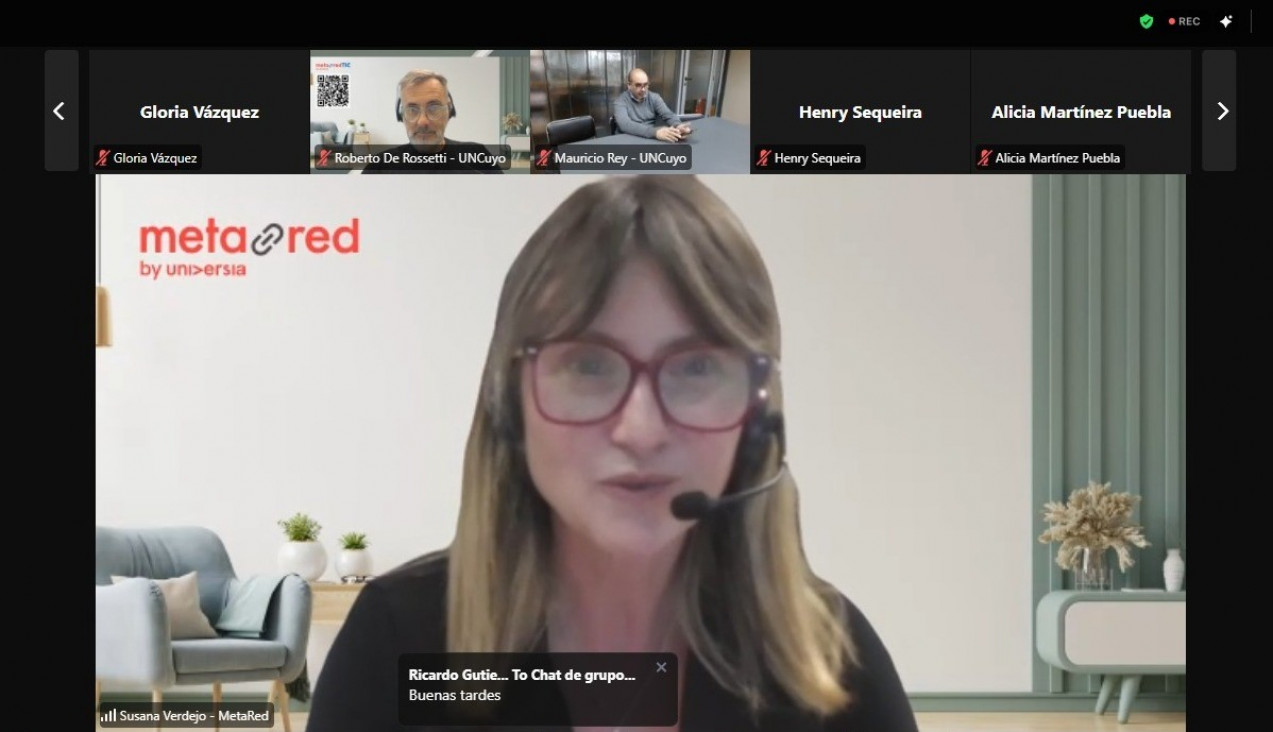Click Roberto De Rossetti muted mic icon
This screenshot has height=732, width=1273.
pyautogui.click(x=324, y=158)
